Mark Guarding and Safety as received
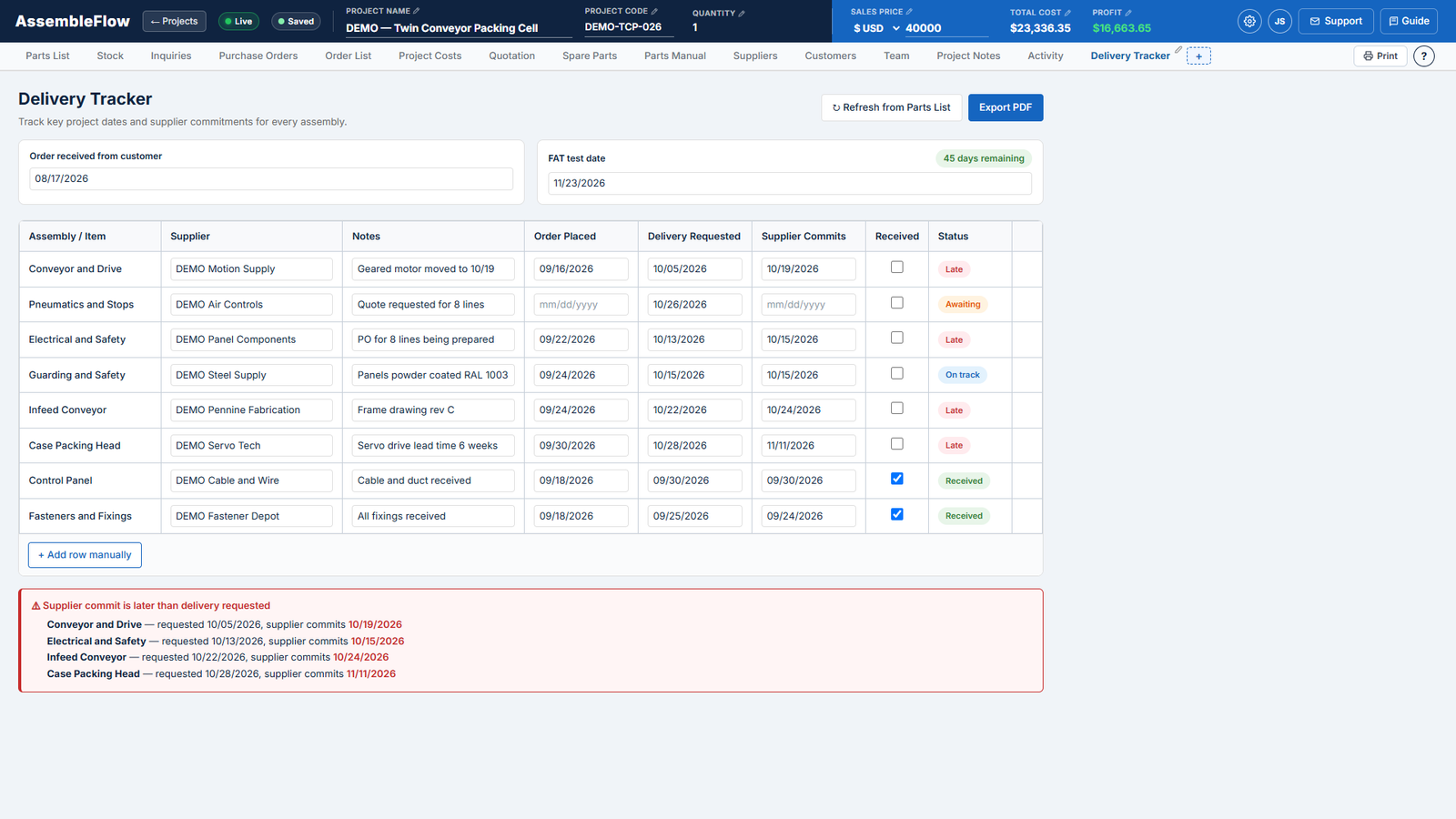This screenshot has width=1456, height=819. (897, 373)
